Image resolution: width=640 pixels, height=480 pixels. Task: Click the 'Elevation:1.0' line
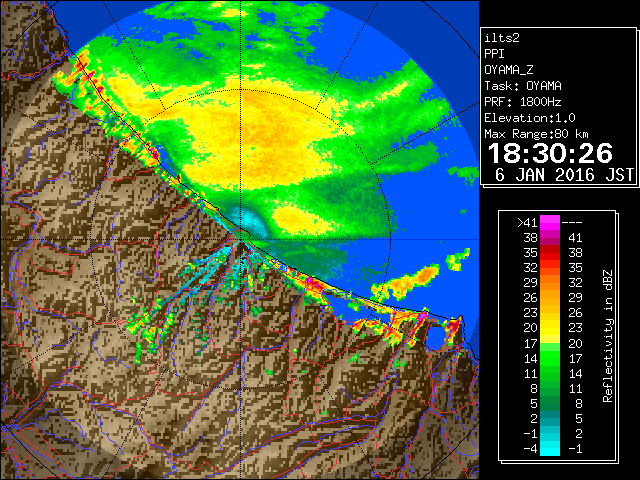coord(530,118)
